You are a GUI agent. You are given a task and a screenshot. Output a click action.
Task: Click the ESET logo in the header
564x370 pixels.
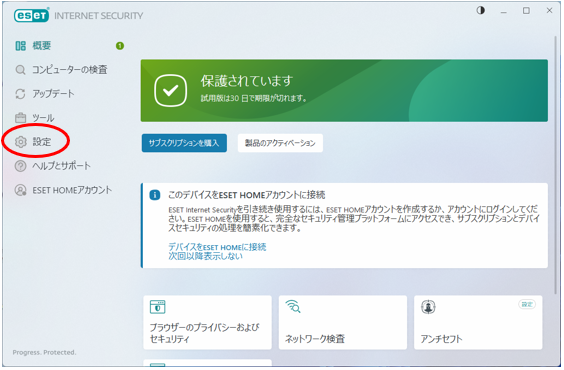pos(31,15)
